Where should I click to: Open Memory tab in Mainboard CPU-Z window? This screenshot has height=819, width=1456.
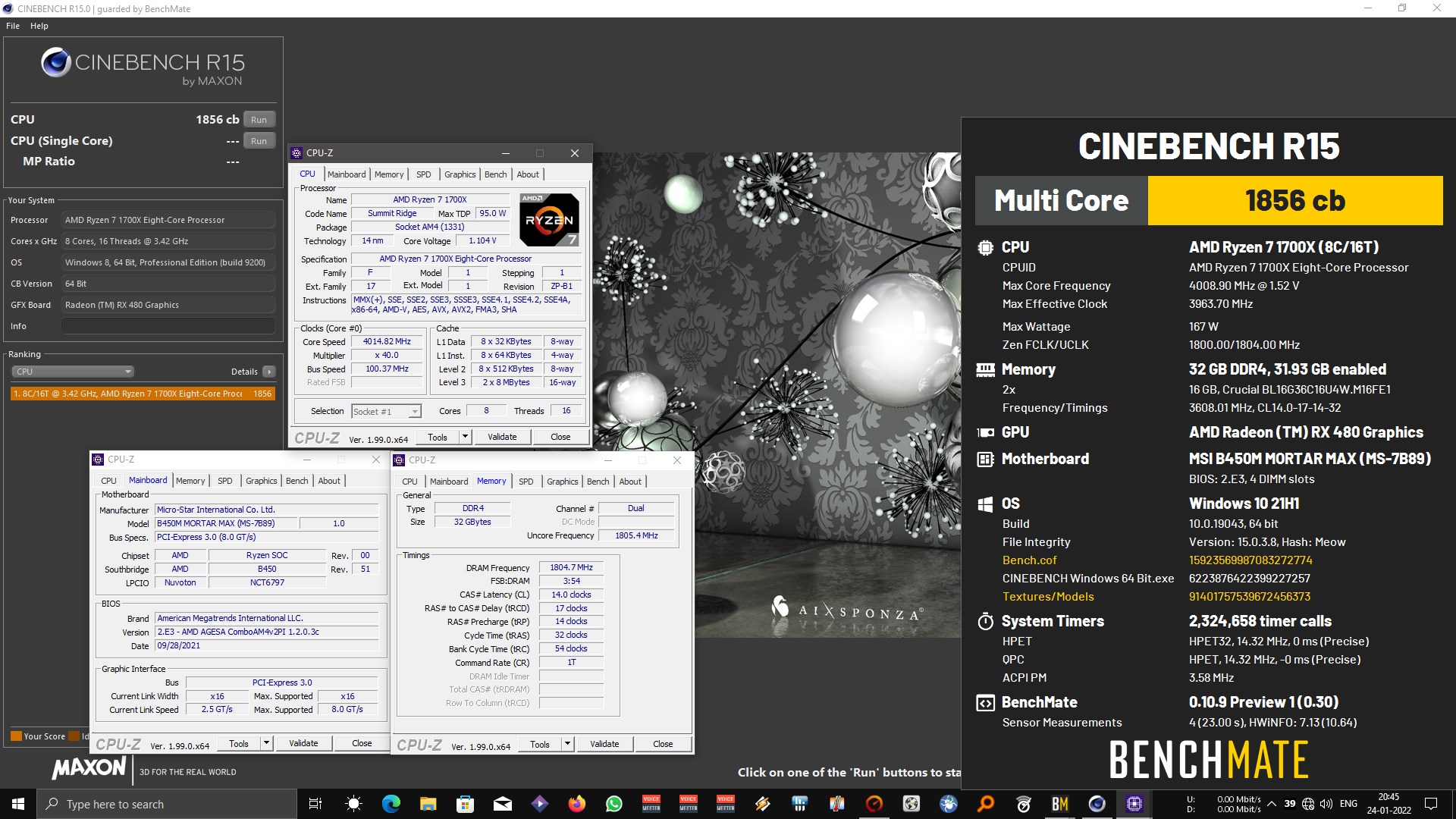[x=190, y=481]
